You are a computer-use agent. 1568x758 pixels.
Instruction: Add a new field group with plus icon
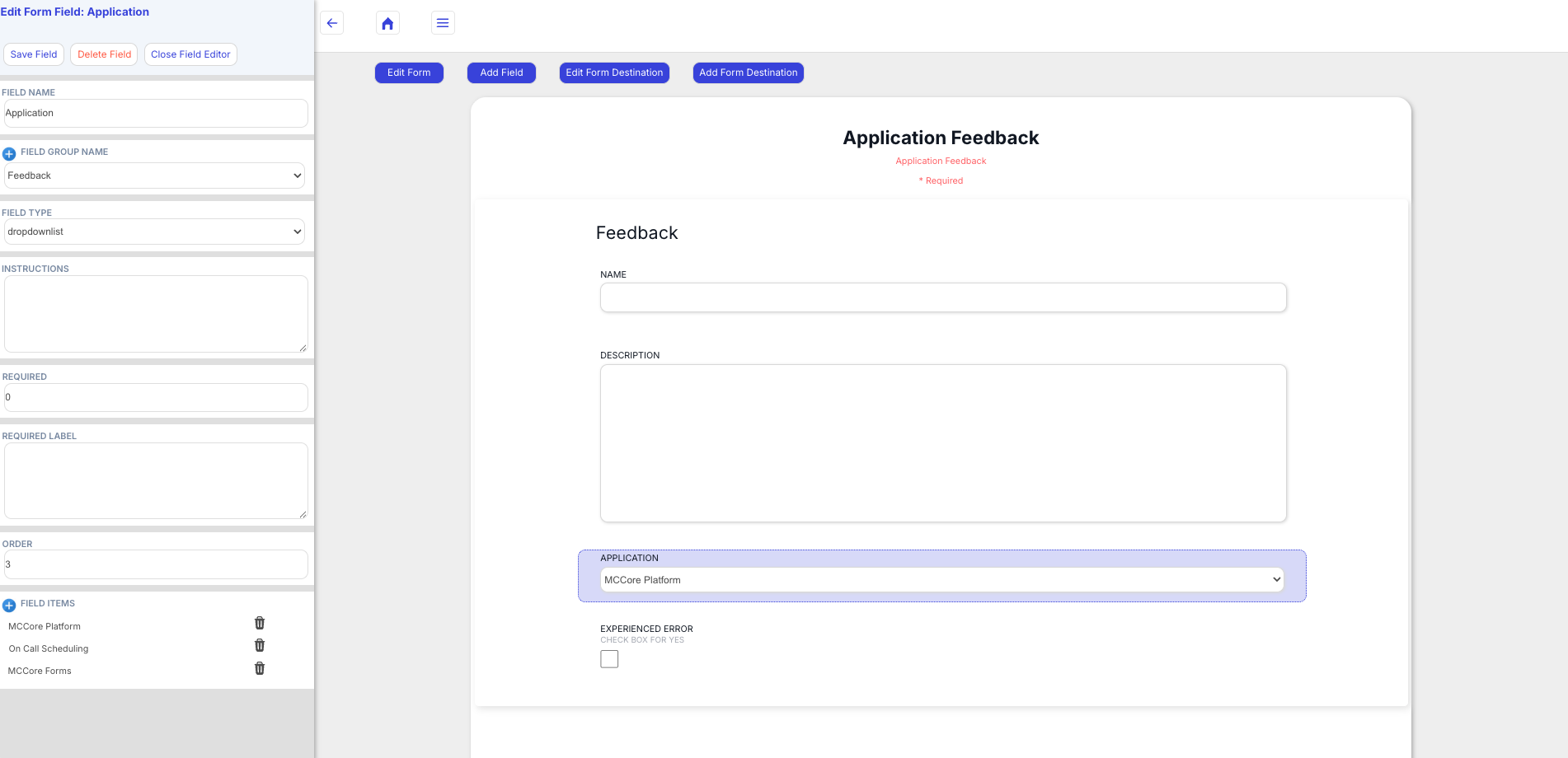pos(9,153)
